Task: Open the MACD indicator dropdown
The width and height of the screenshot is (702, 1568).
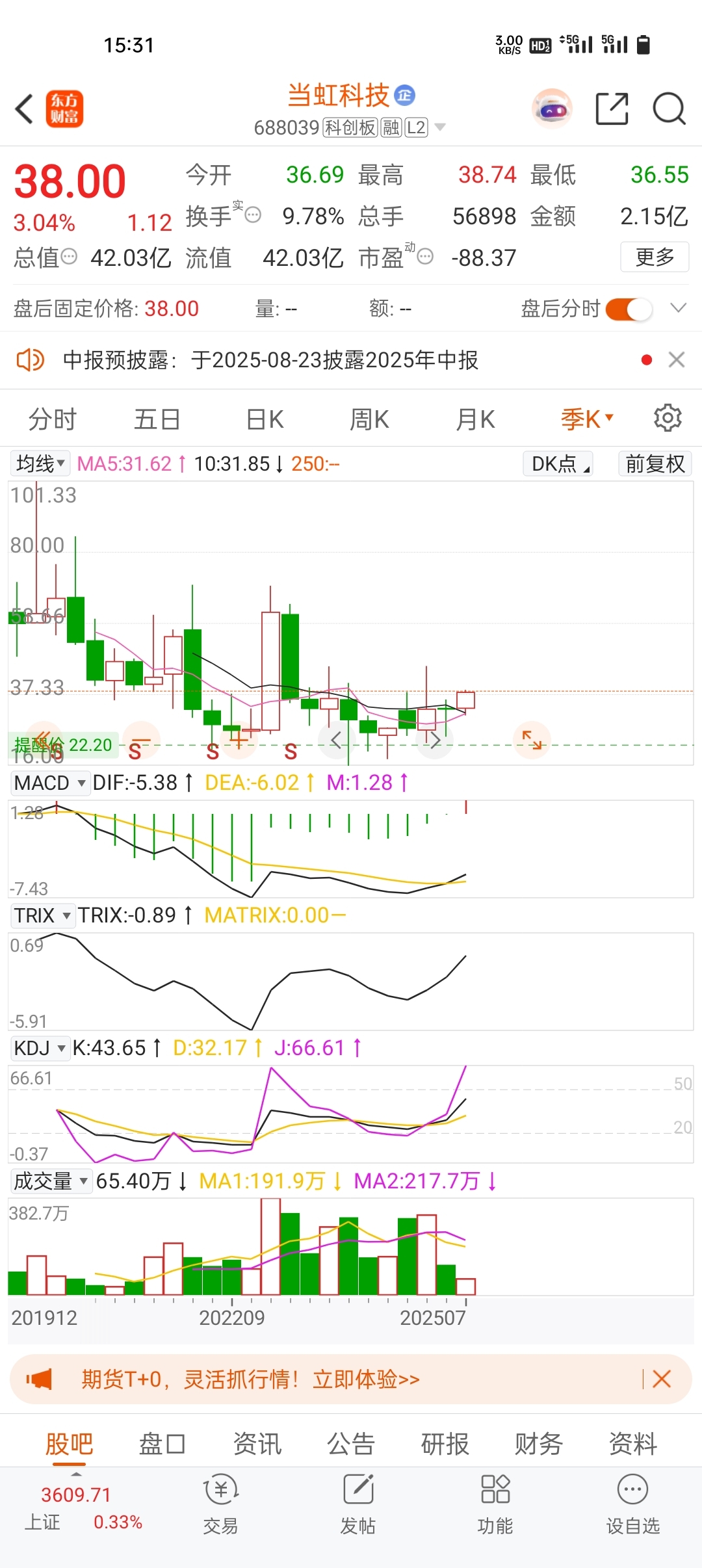Action: (x=49, y=783)
